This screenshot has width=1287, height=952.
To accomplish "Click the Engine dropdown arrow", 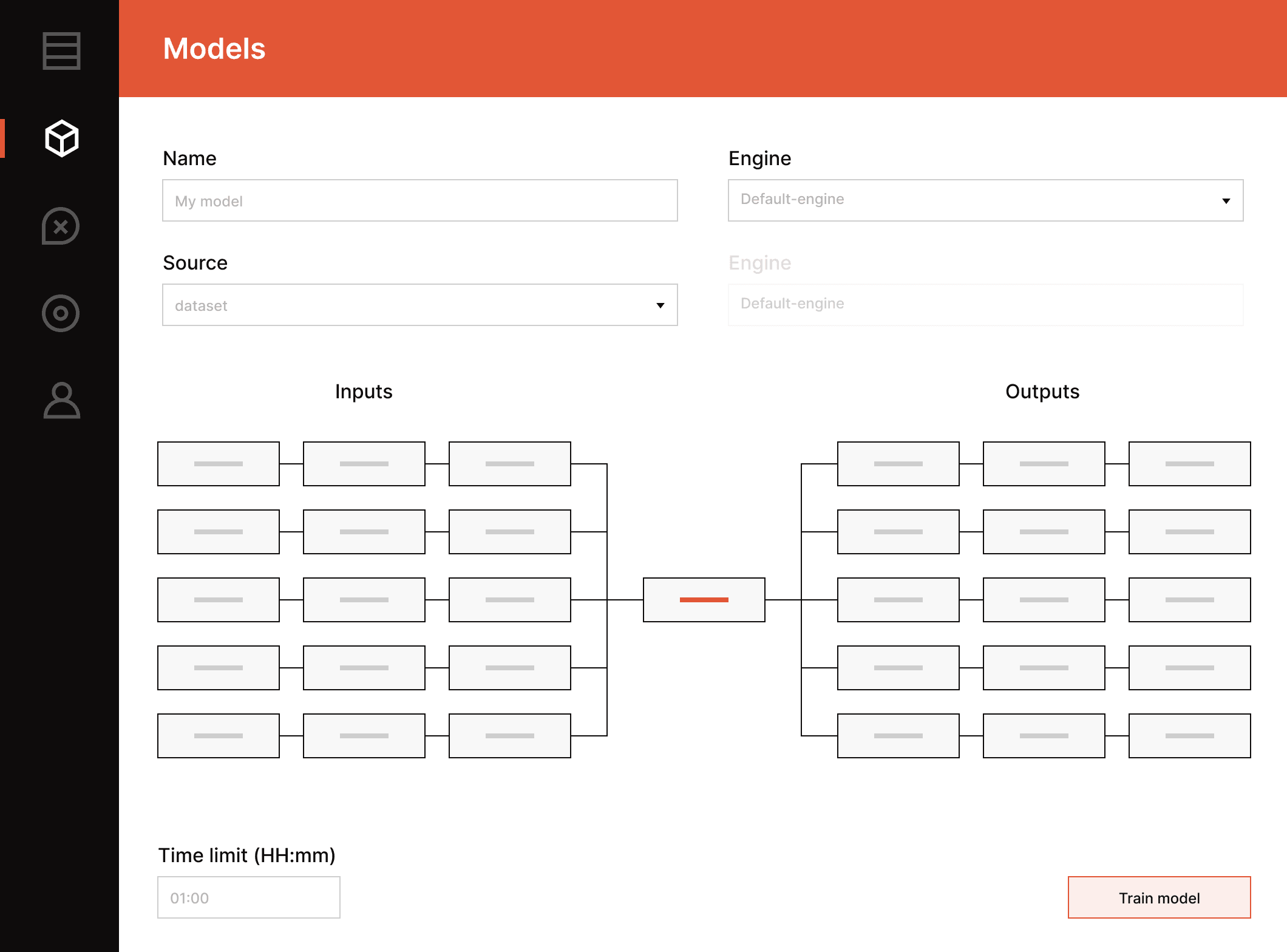I will coord(1226,201).
